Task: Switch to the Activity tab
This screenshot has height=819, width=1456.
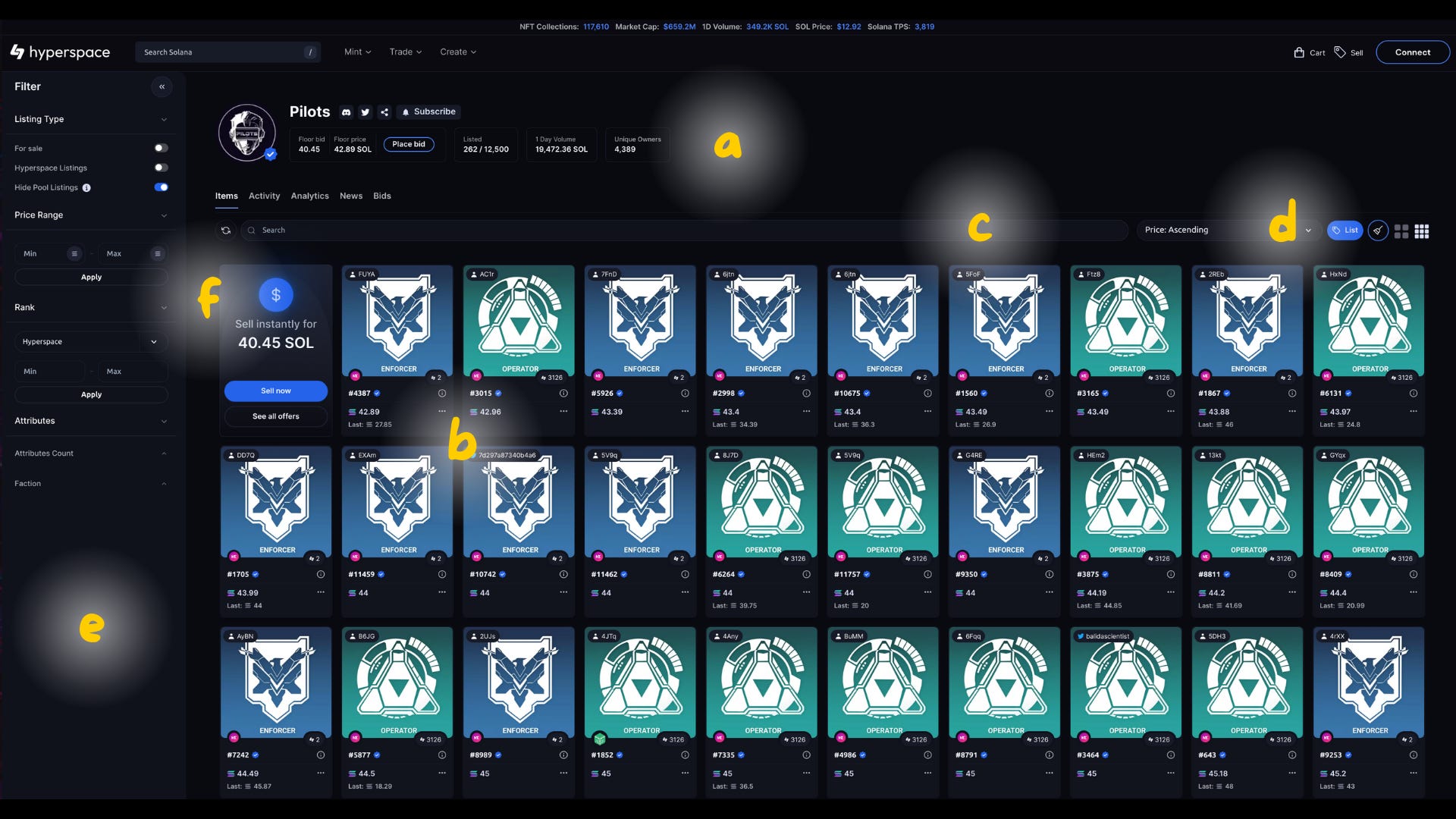Action: 264,196
